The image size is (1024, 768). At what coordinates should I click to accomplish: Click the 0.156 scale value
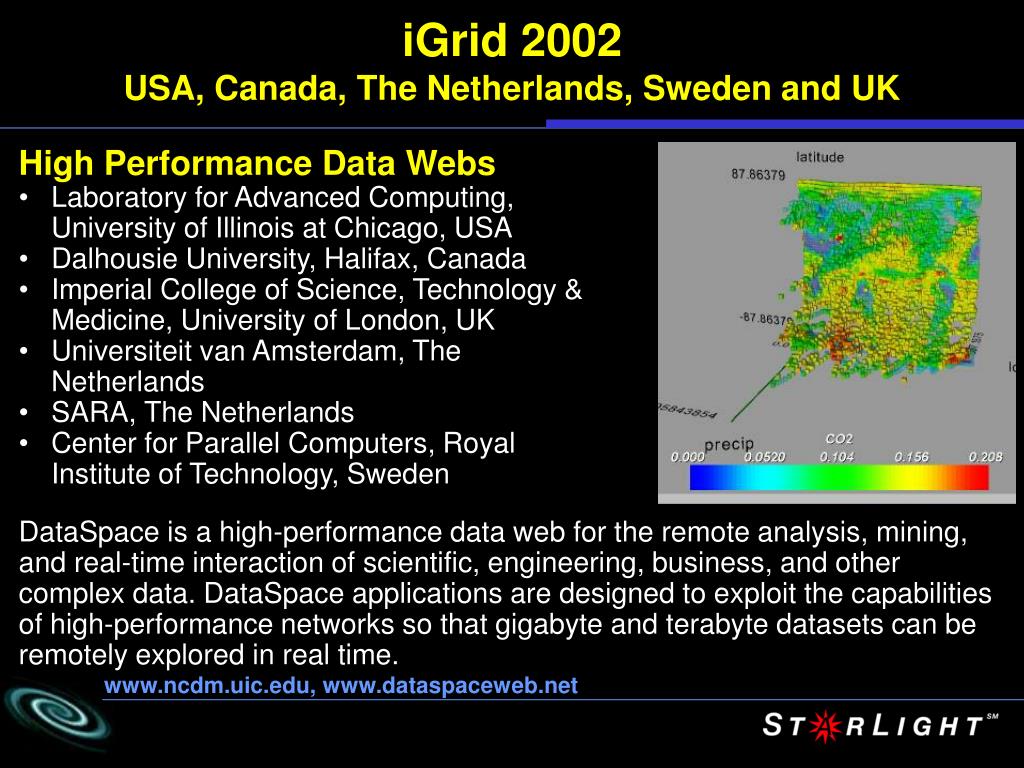tap(911, 456)
